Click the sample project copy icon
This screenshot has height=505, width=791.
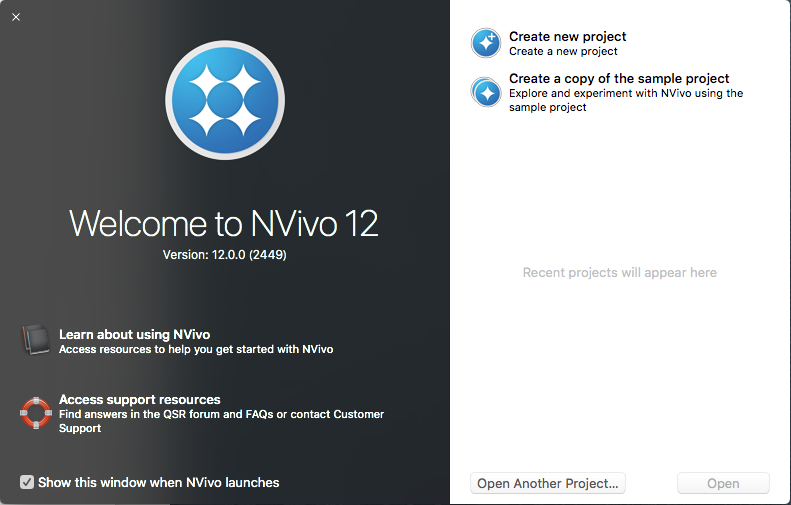point(486,92)
